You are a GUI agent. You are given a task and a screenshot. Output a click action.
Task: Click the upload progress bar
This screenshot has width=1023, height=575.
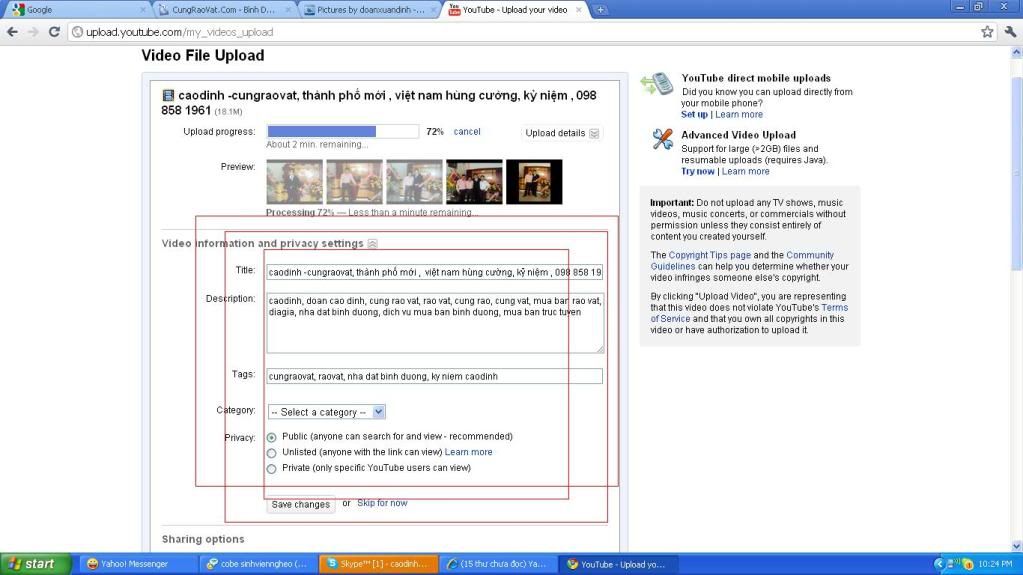point(343,132)
